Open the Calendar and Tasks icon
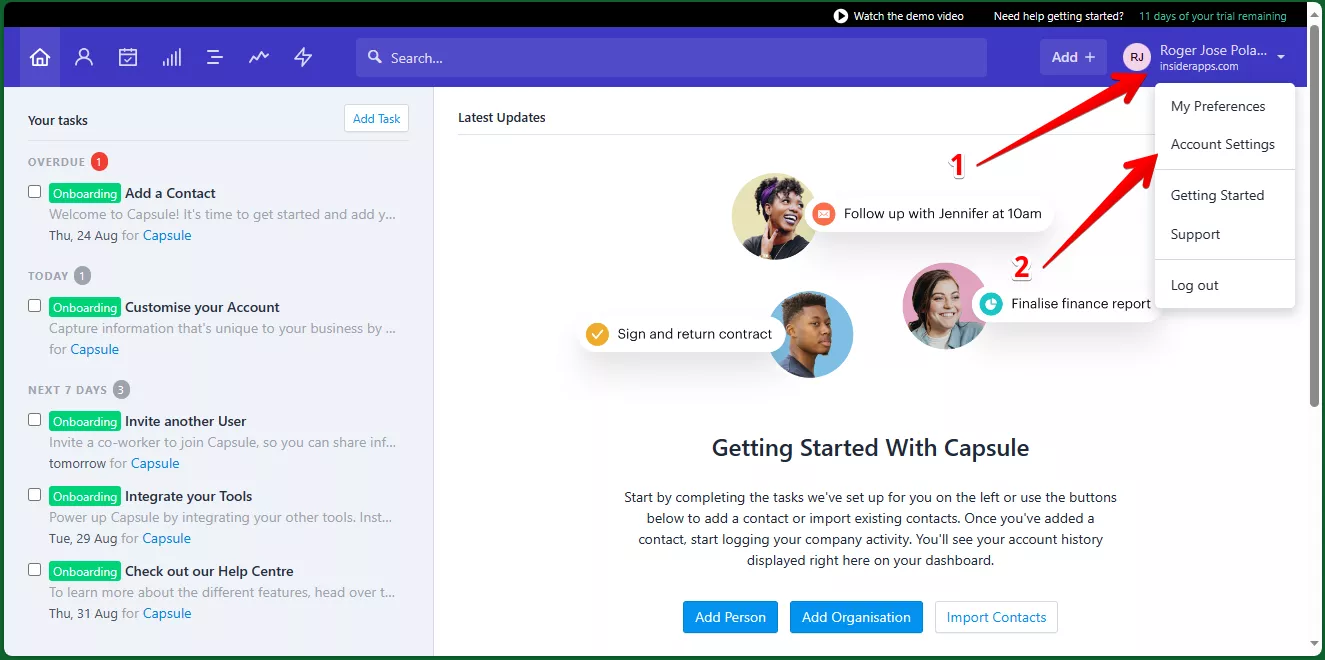The height and width of the screenshot is (660, 1325). coord(128,57)
